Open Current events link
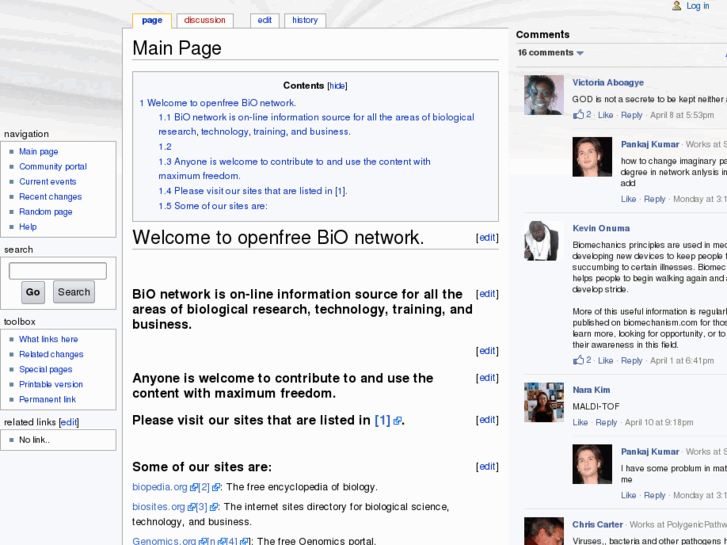The height and width of the screenshot is (545, 727). click(x=47, y=182)
